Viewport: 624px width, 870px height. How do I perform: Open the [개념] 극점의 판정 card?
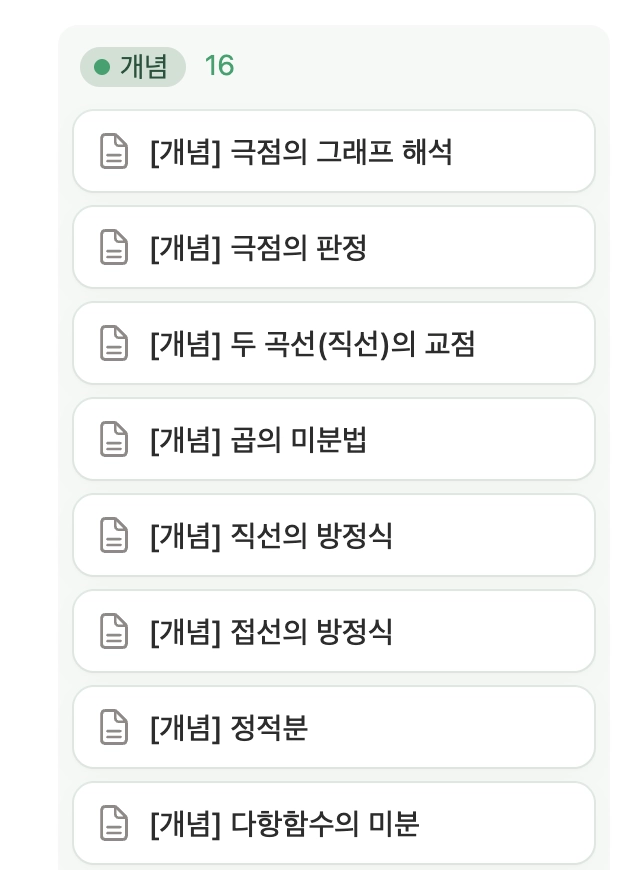333,248
